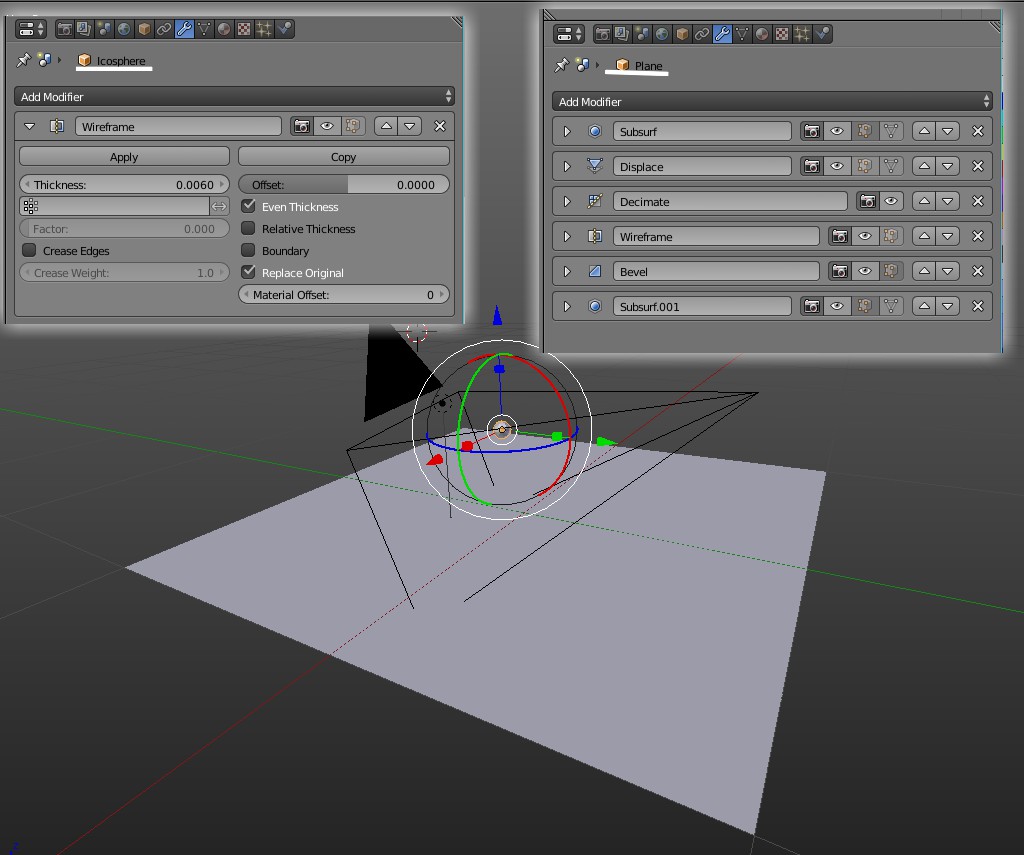Open Texture tab in Icosphere panel
Viewport: 1024px width, 855px height.
click(244, 29)
